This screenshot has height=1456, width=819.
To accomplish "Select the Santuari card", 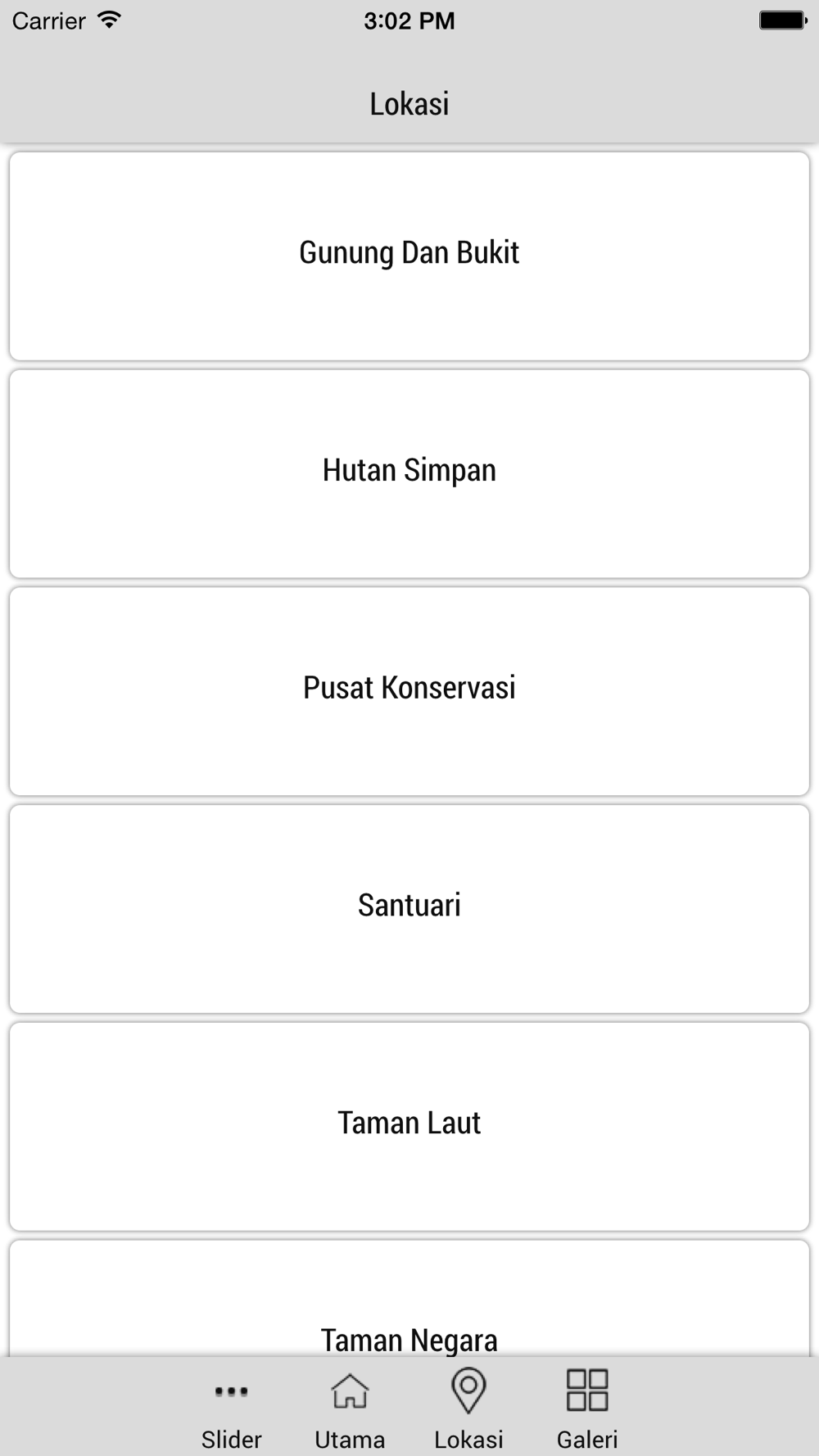I will tap(409, 909).
